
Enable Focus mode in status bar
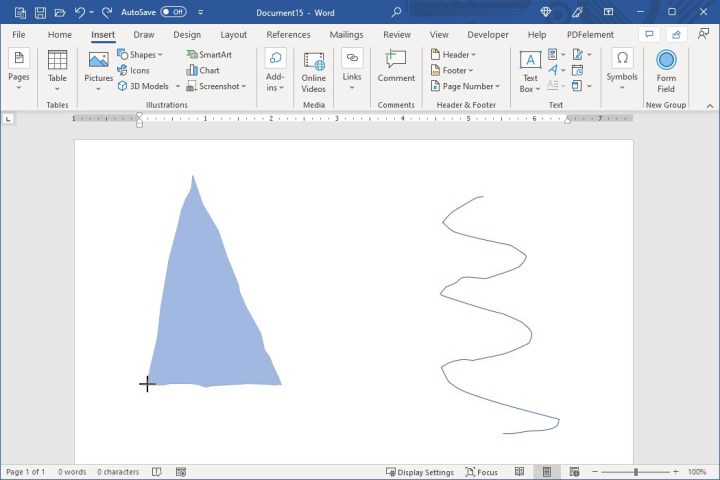[481, 472]
